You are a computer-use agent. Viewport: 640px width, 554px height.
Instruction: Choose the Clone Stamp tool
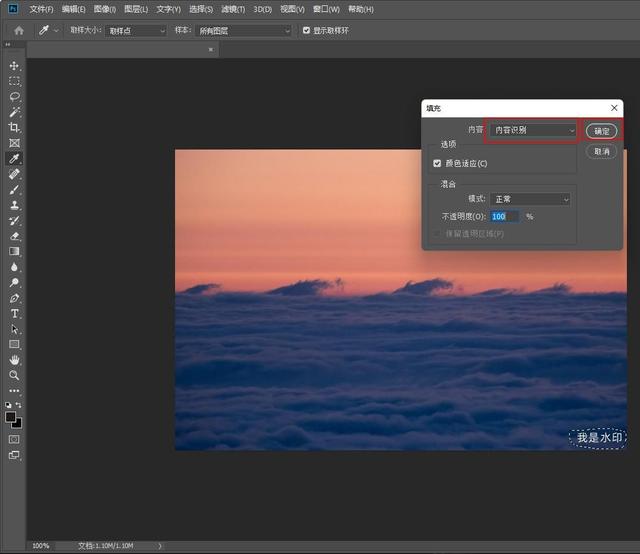click(14, 205)
